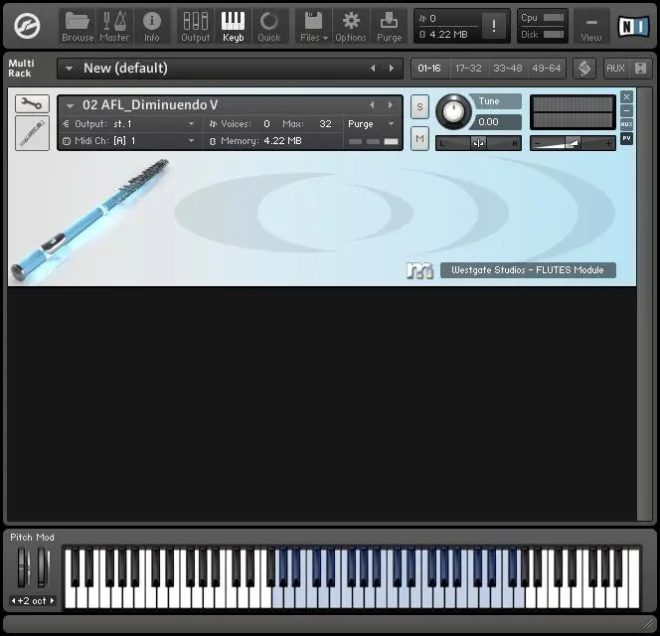Click the Mod wheel
The width and height of the screenshot is (660, 636).
pos(43,567)
